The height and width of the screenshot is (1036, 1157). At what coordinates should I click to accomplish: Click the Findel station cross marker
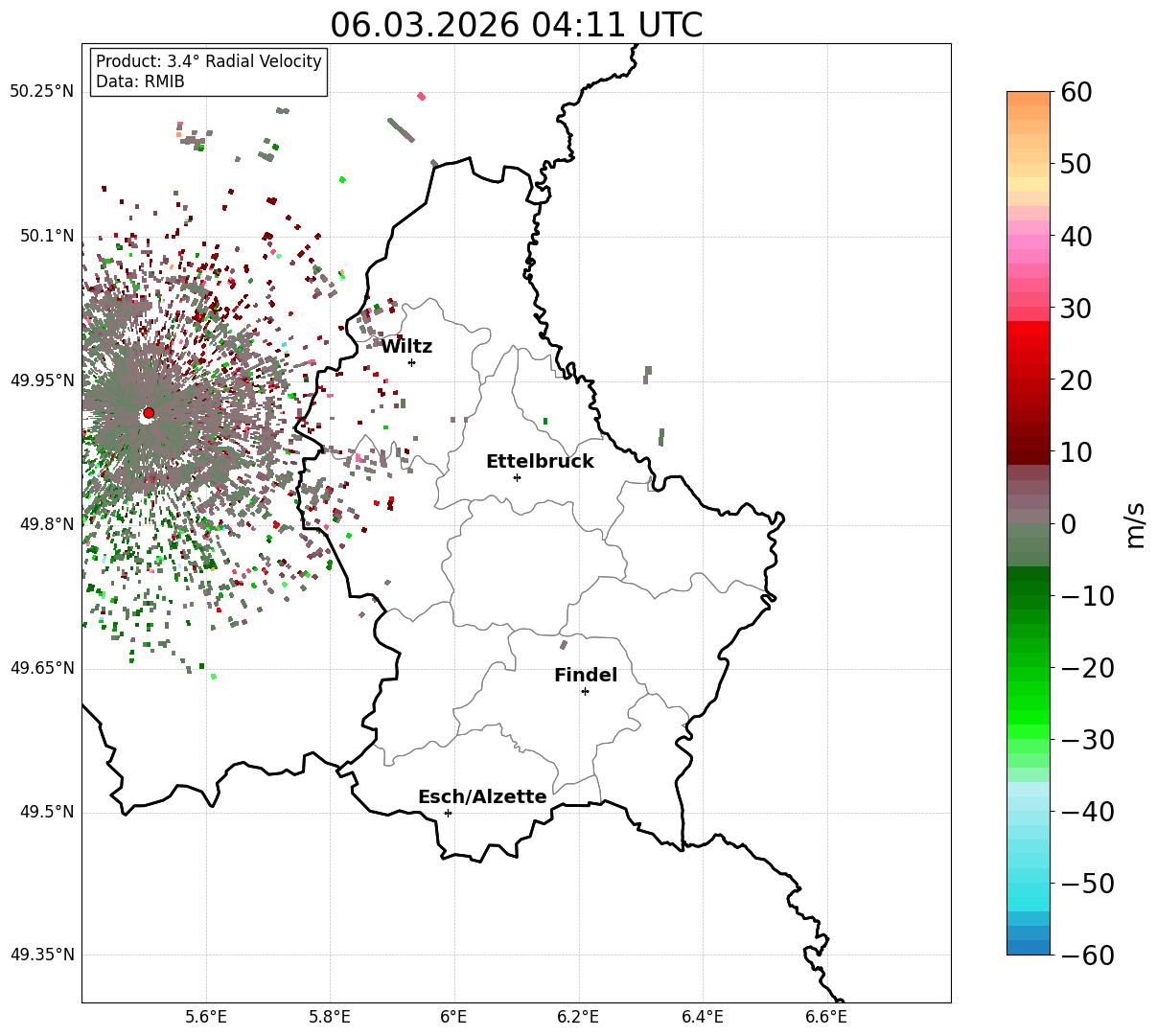coord(585,691)
